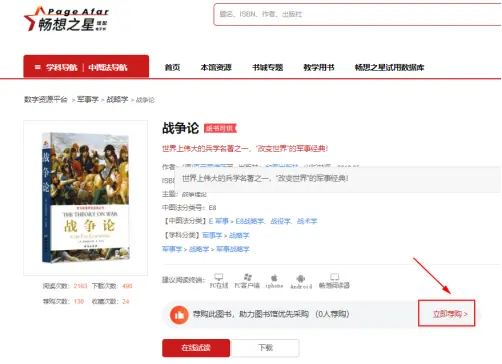Click the 下载次数 count value
The height and width of the screenshot is (364, 502).
(127, 286)
